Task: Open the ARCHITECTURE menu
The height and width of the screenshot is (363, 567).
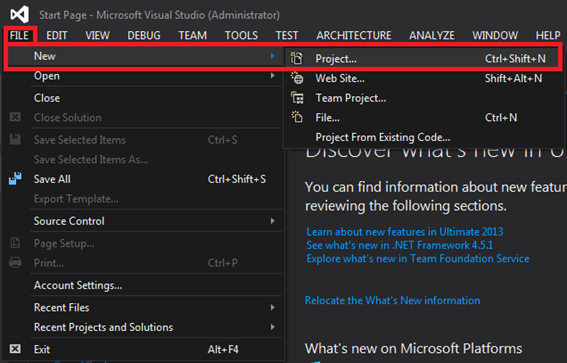Action: [354, 35]
